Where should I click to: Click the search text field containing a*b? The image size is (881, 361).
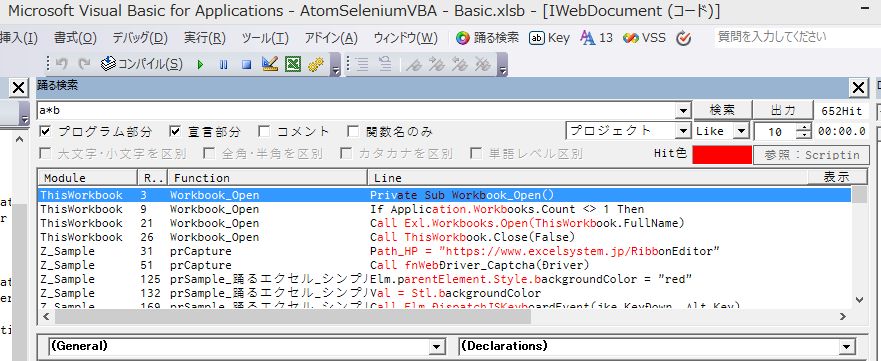357,111
